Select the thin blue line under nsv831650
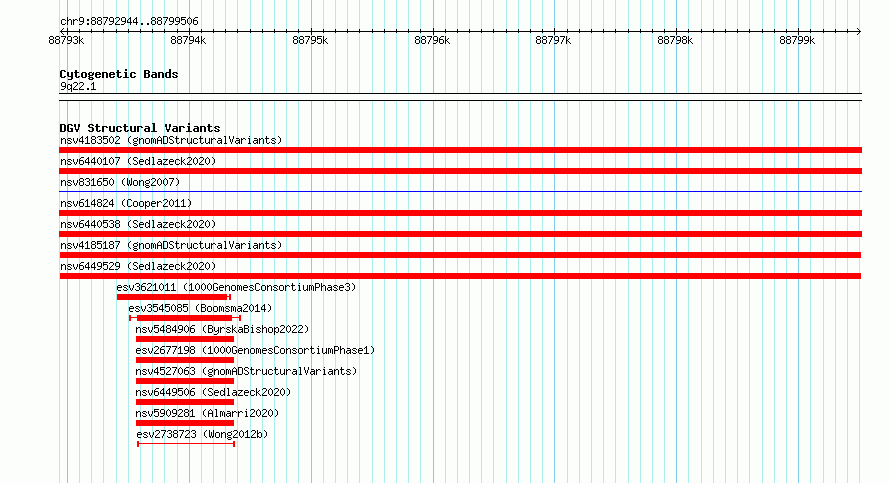The width and height of the screenshot is (890, 483). click(x=460, y=192)
